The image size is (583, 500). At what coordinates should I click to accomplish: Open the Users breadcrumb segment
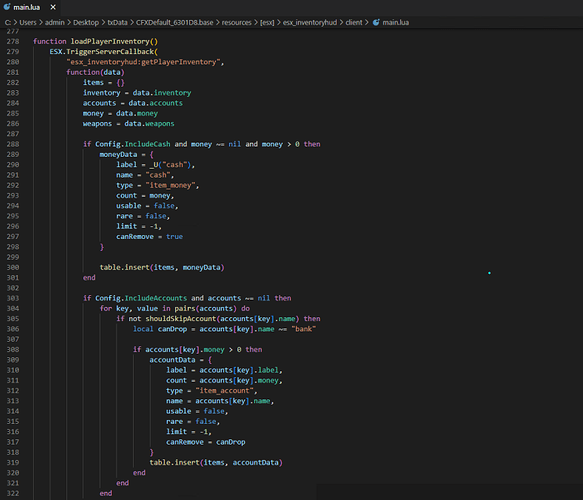[28, 23]
